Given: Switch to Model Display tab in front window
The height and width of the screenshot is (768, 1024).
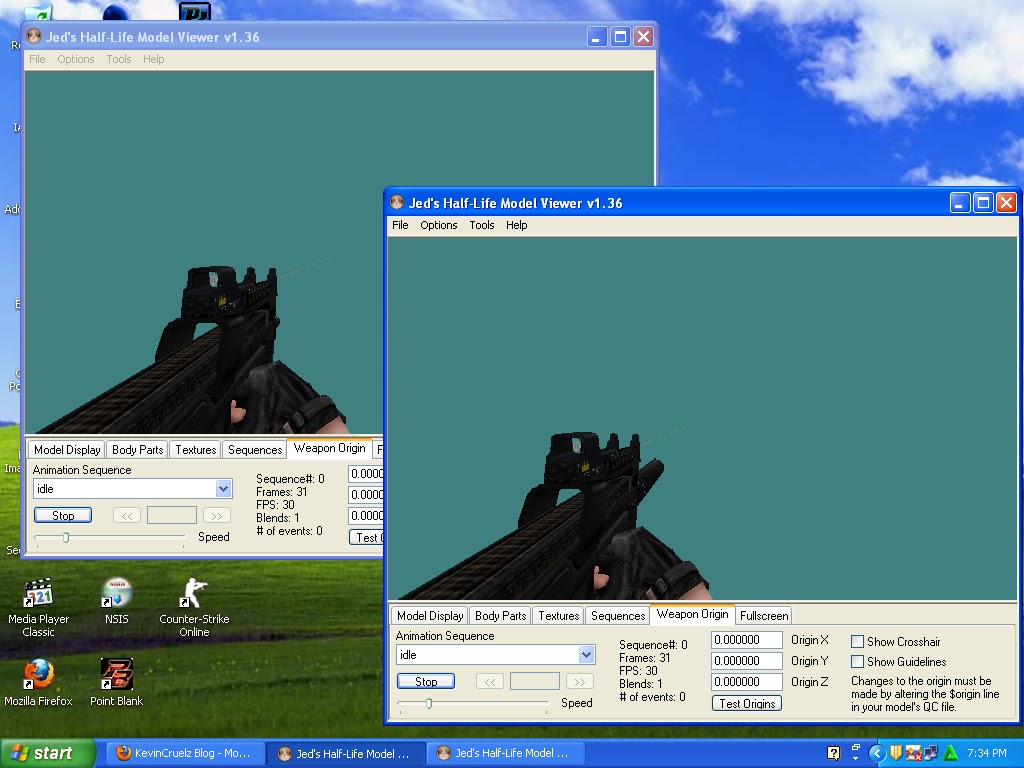Looking at the screenshot, I should point(430,615).
